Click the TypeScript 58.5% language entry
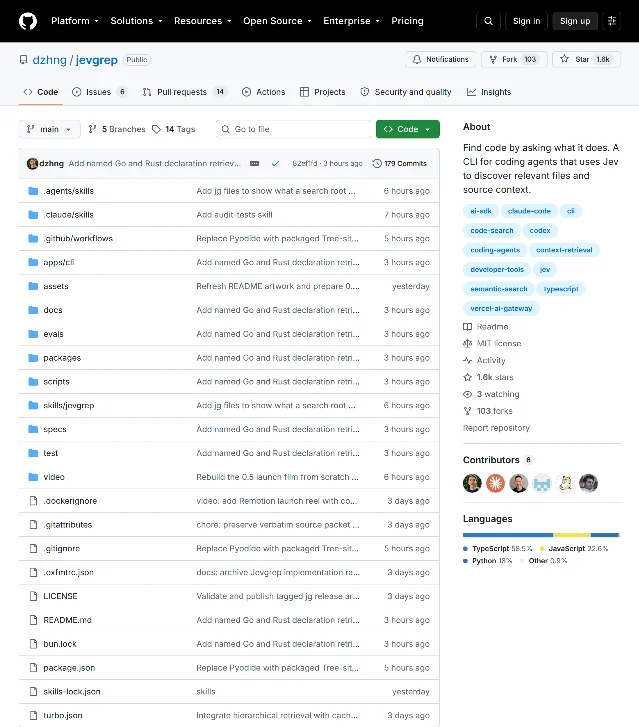The image size is (639, 727). click(498, 548)
